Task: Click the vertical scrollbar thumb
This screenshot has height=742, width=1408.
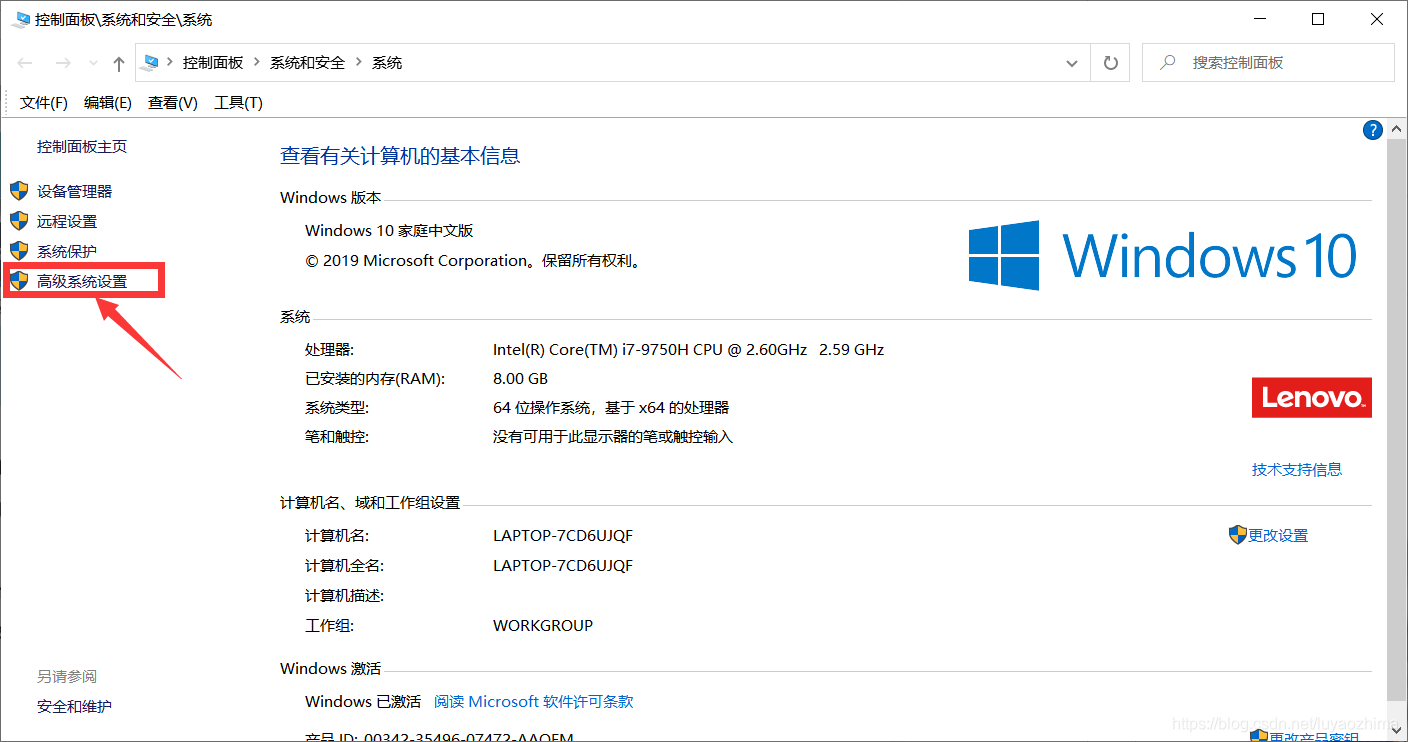Action: pyautogui.click(x=1397, y=418)
